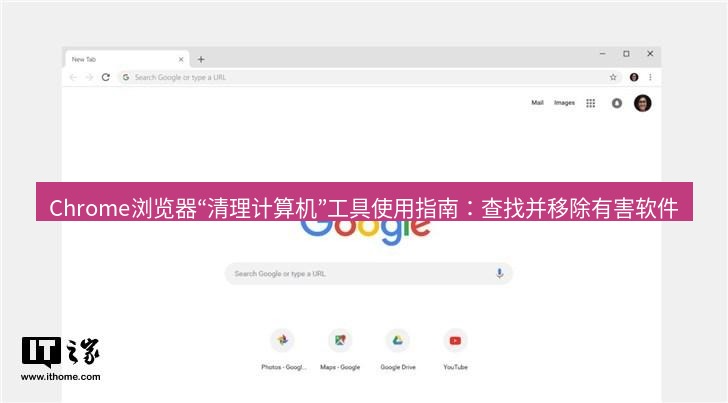Go forward with the forward arrow

click(x=90, y=77)
